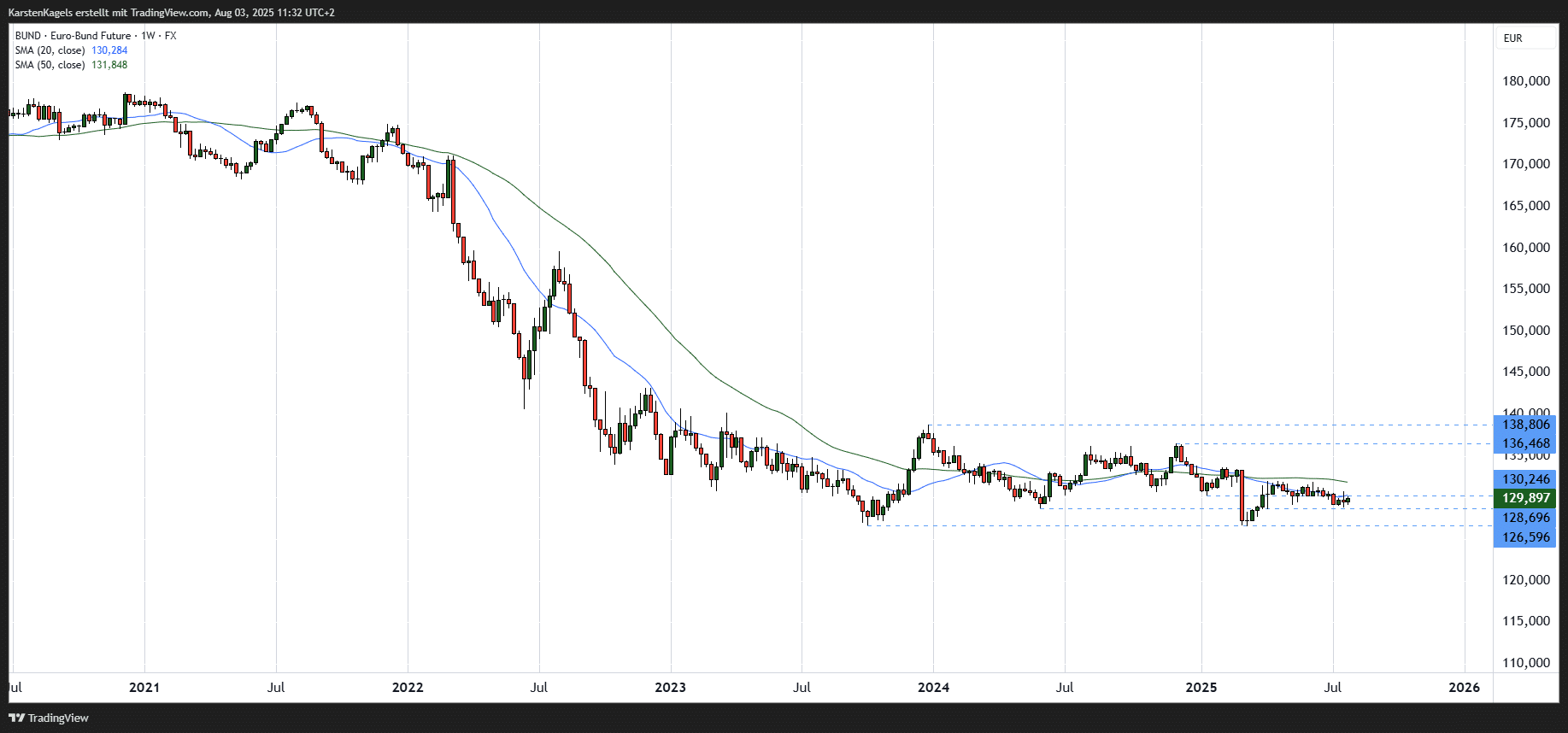
Task: Select the SMA (20, close) indicator legend
Action: 50,50
